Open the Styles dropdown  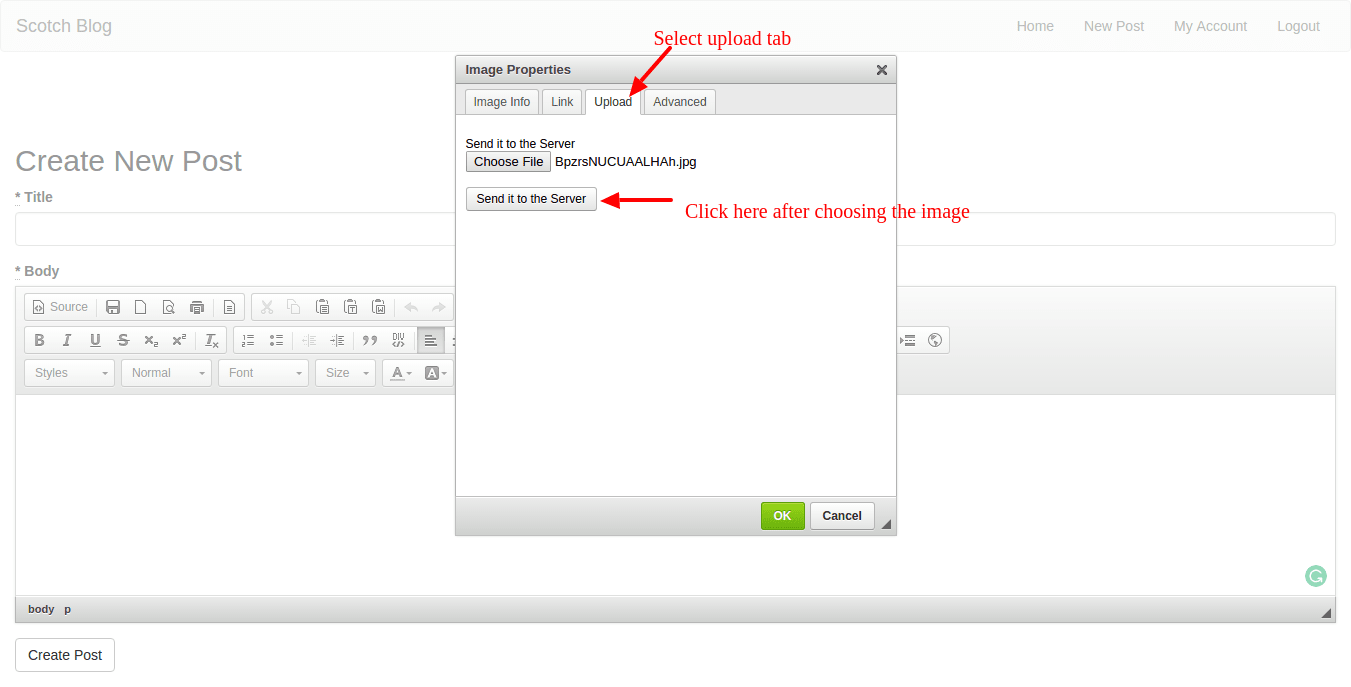click(x=69, y=373)
